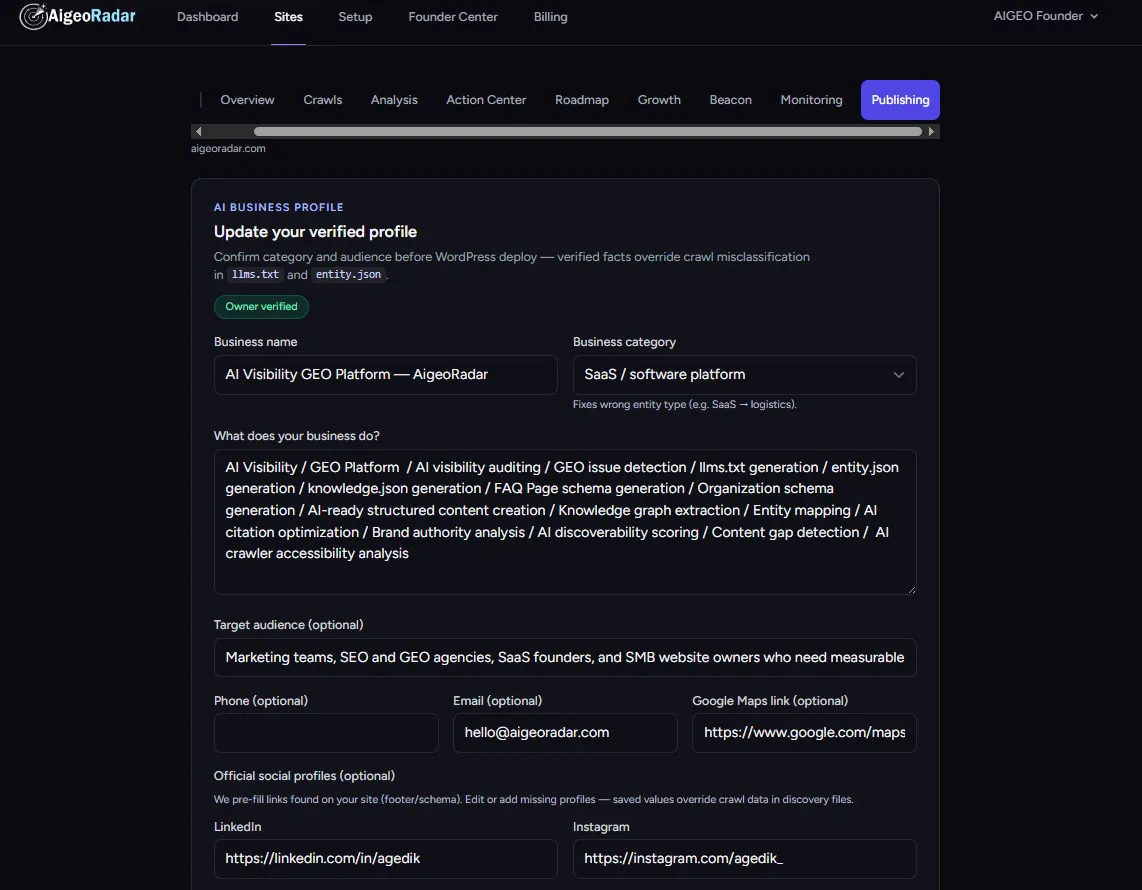
Task: Select the Publishing tab
Action: click(x=899, y=100)
